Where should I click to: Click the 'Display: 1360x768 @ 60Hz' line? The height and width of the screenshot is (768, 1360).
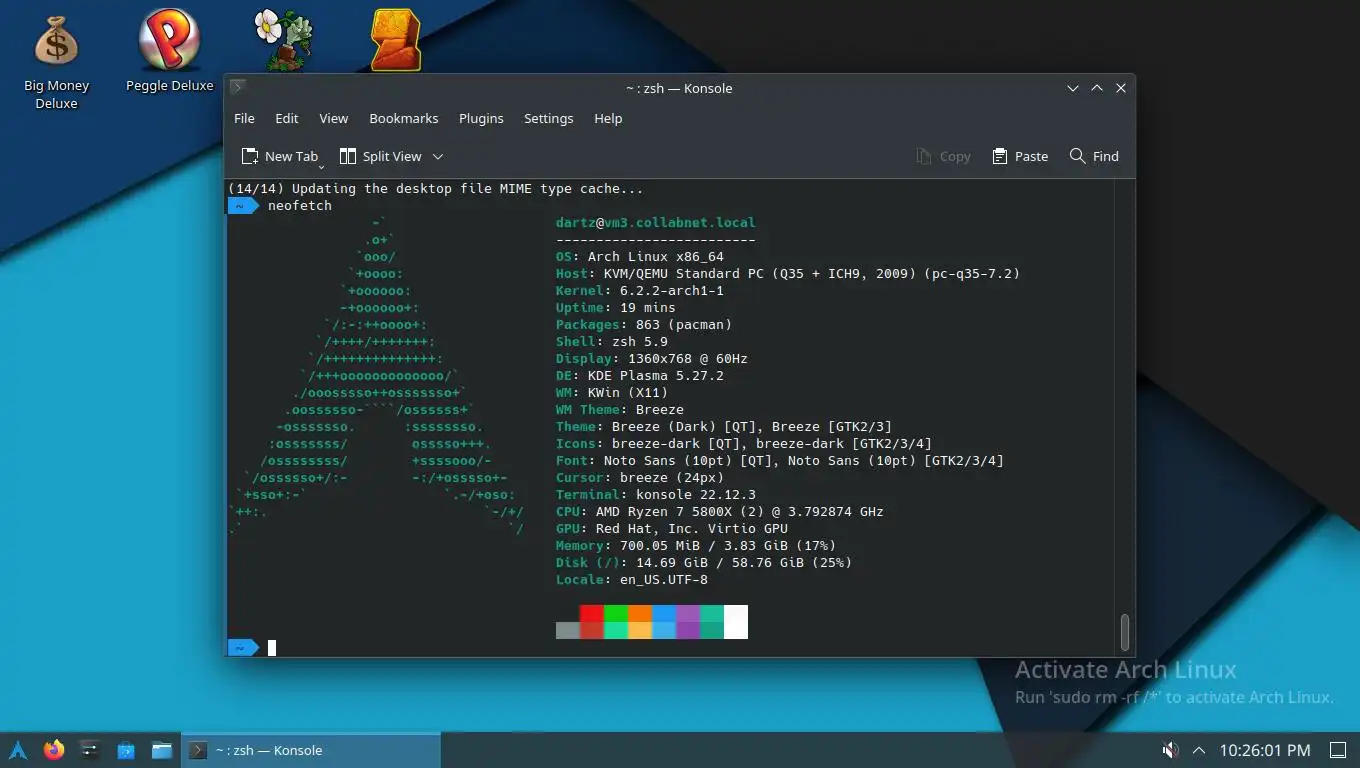pyautogui.click(x=652, y=358)
